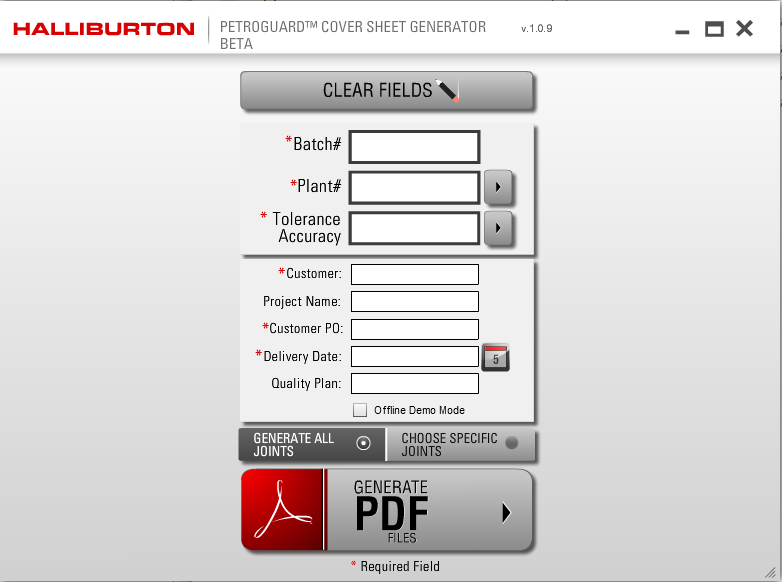
Task: Maximize the application window
Action: click(x=713, y=29)
